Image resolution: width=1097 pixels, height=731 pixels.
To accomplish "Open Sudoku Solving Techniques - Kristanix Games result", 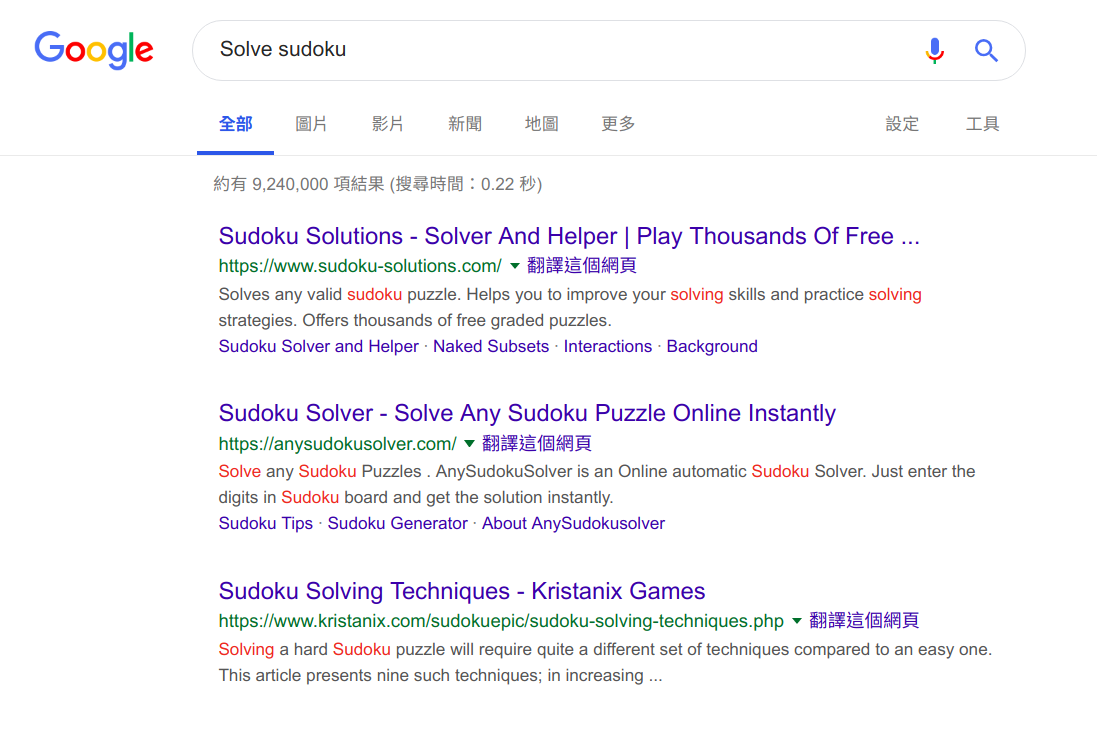I will tap(462, 591).
